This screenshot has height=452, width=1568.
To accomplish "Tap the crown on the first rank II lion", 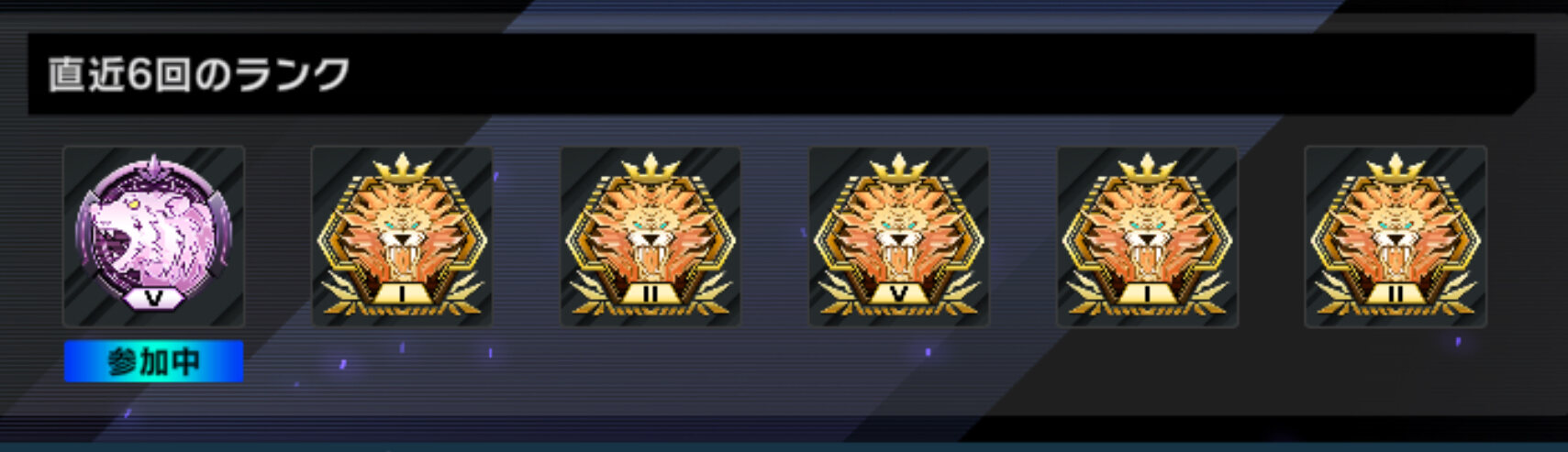I will pyautogui.click(x=651, y=168).
